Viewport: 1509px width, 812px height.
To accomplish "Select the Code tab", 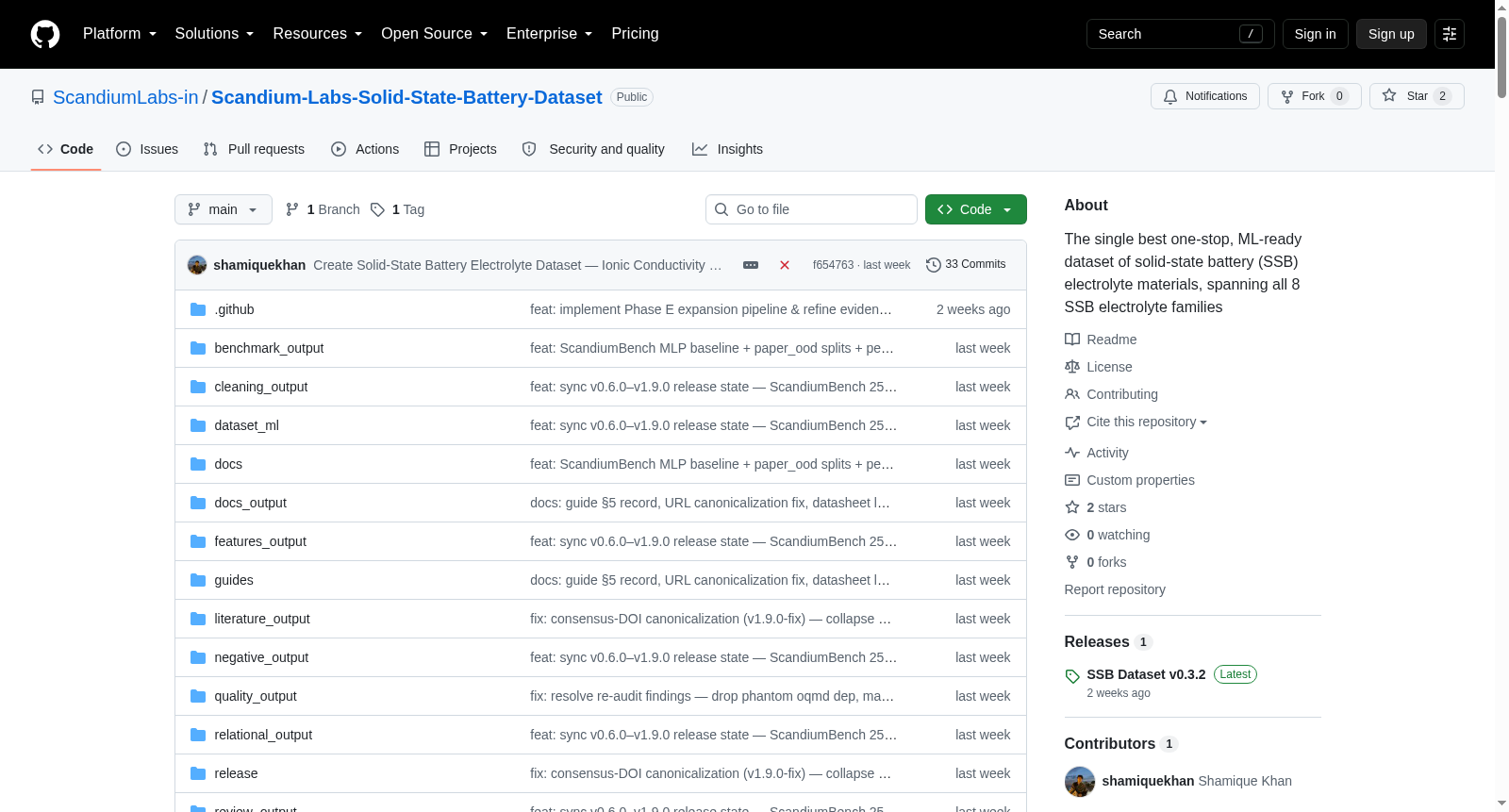I will click(66, 149).
